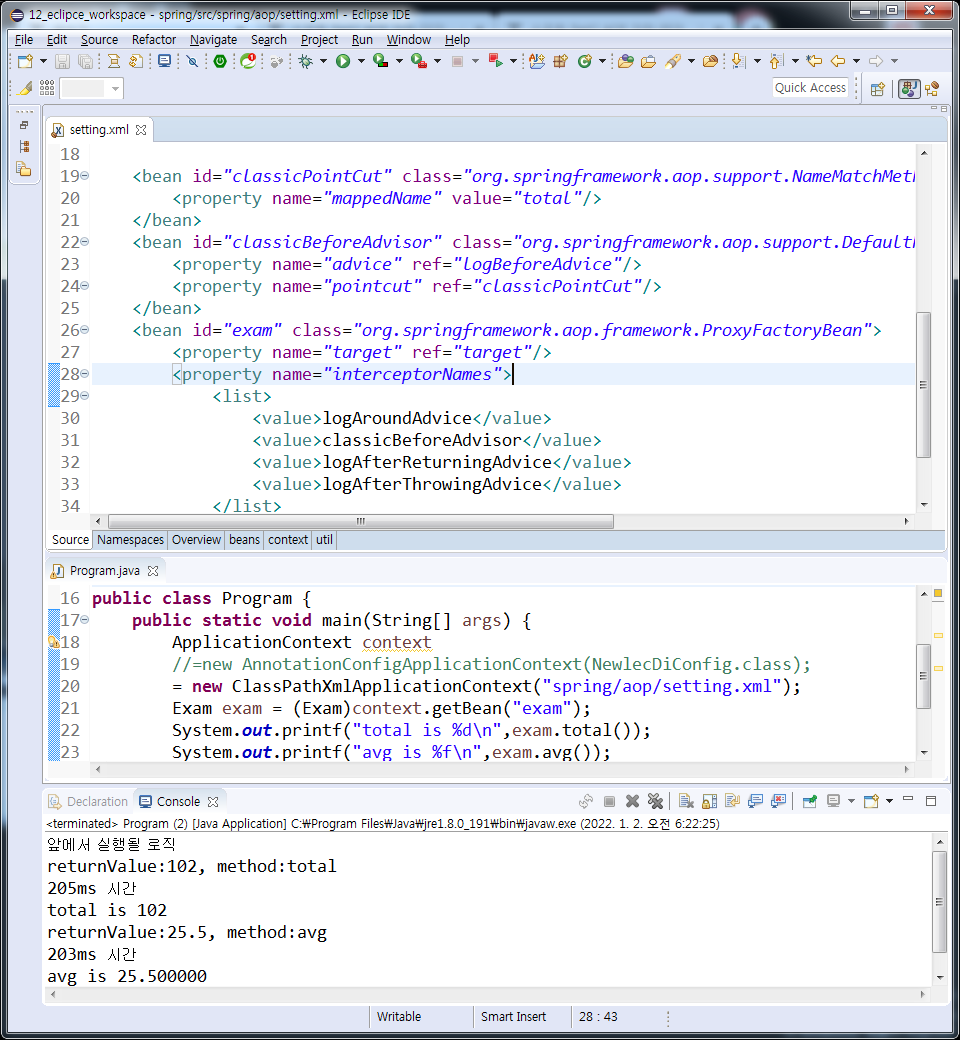Click the Quick Access search field

click(x=810, y=88)
